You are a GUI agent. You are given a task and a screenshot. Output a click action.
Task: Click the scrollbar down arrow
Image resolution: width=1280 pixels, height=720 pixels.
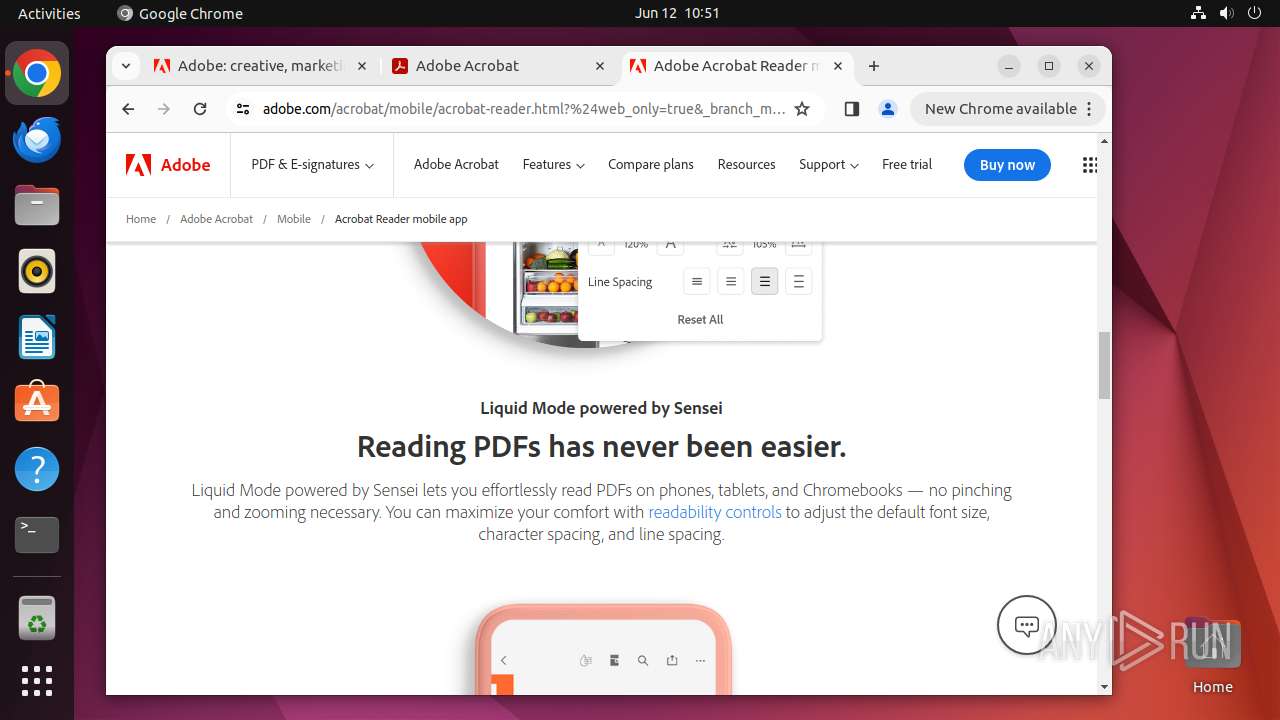[1104, 687]
